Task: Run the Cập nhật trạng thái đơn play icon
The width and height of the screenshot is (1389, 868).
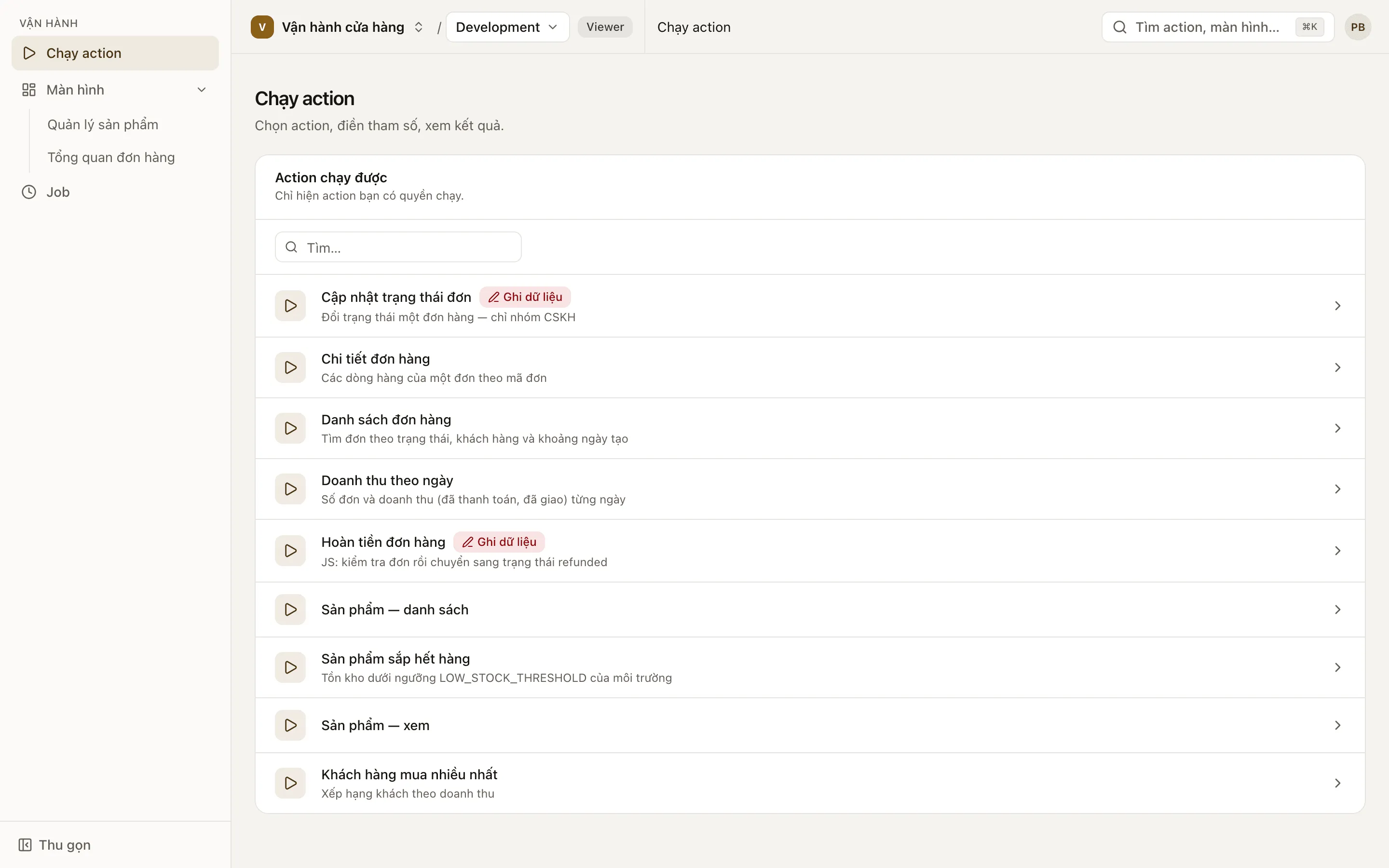Action: click(x=290, y=305)
